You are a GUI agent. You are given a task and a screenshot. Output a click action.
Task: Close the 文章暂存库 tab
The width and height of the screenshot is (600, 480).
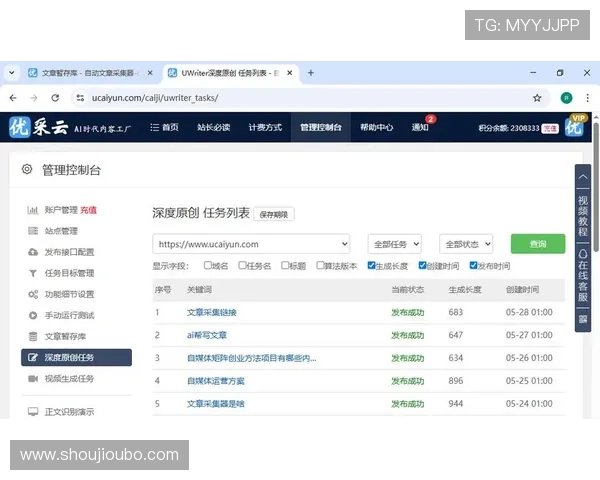point(150,73)
